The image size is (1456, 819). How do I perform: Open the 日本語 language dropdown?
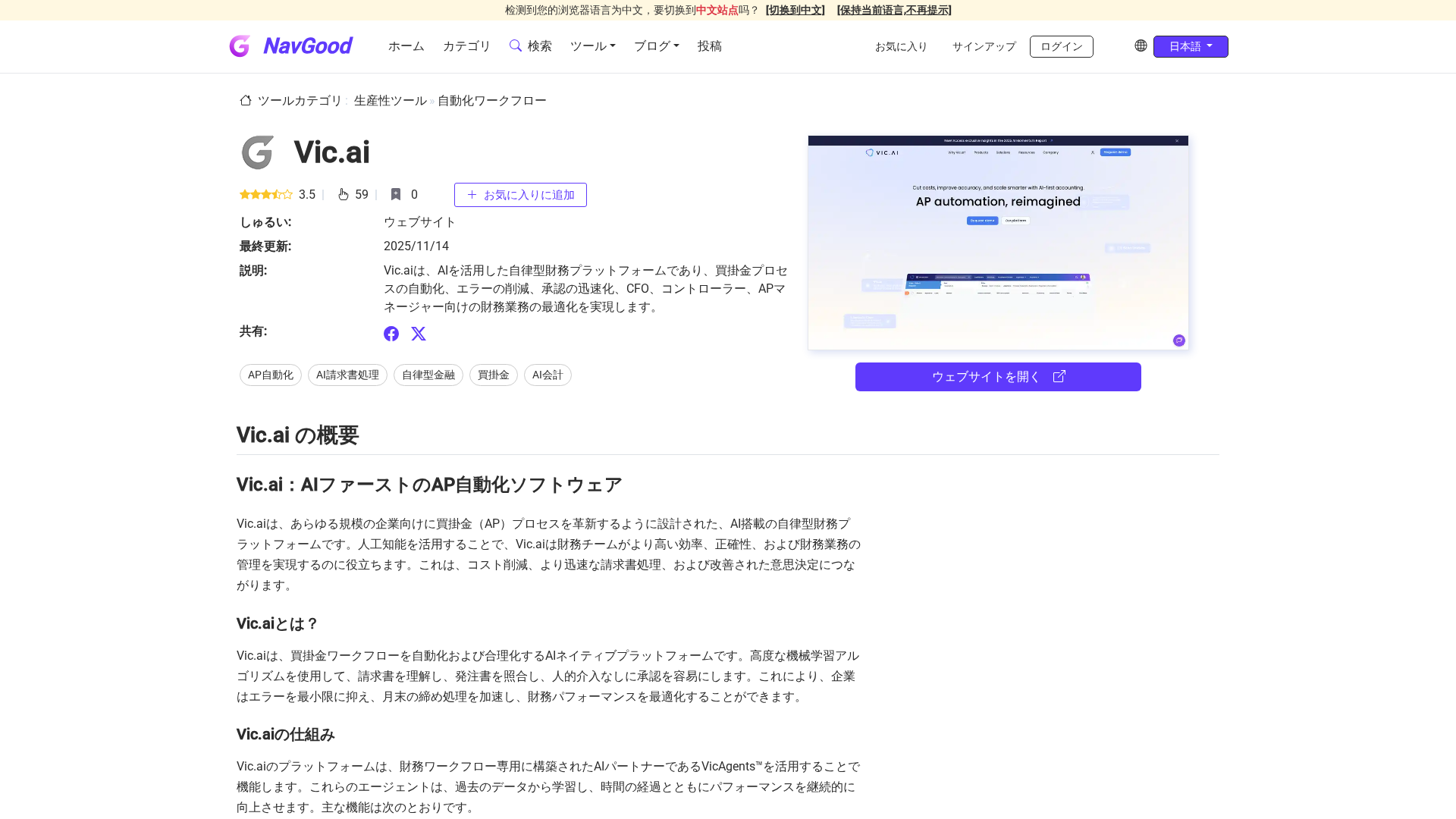click(x=1190, y=46)
